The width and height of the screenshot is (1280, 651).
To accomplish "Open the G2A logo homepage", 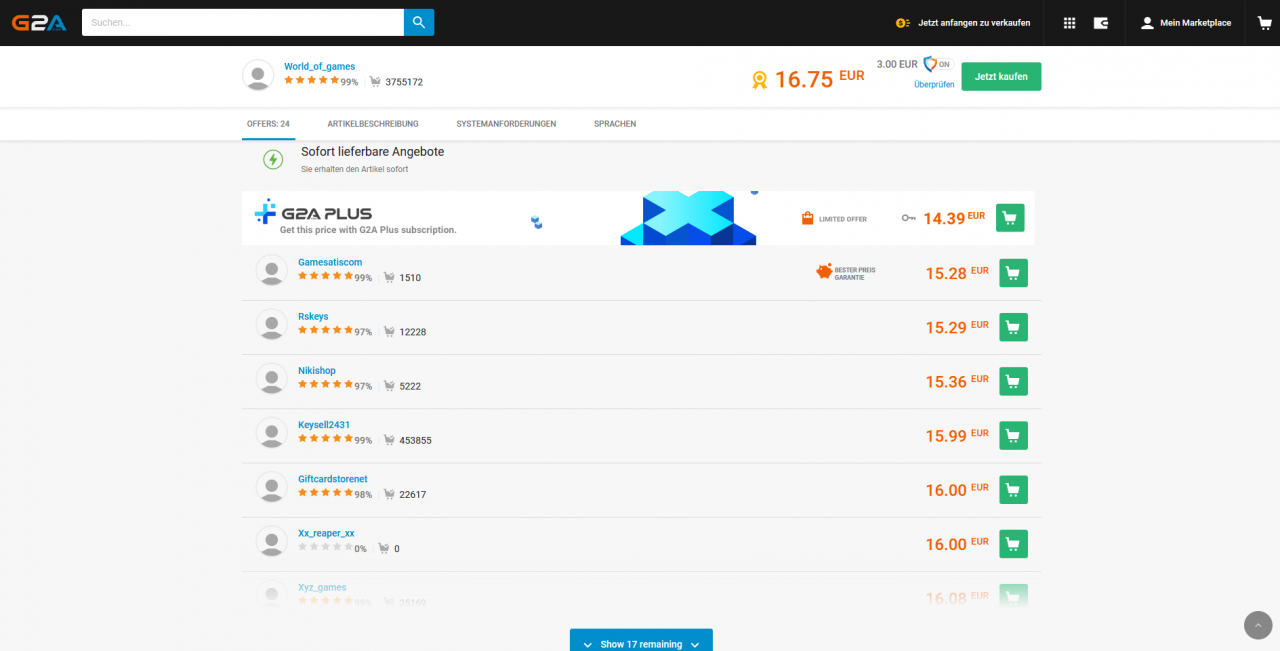I will (x=39, y=22).
